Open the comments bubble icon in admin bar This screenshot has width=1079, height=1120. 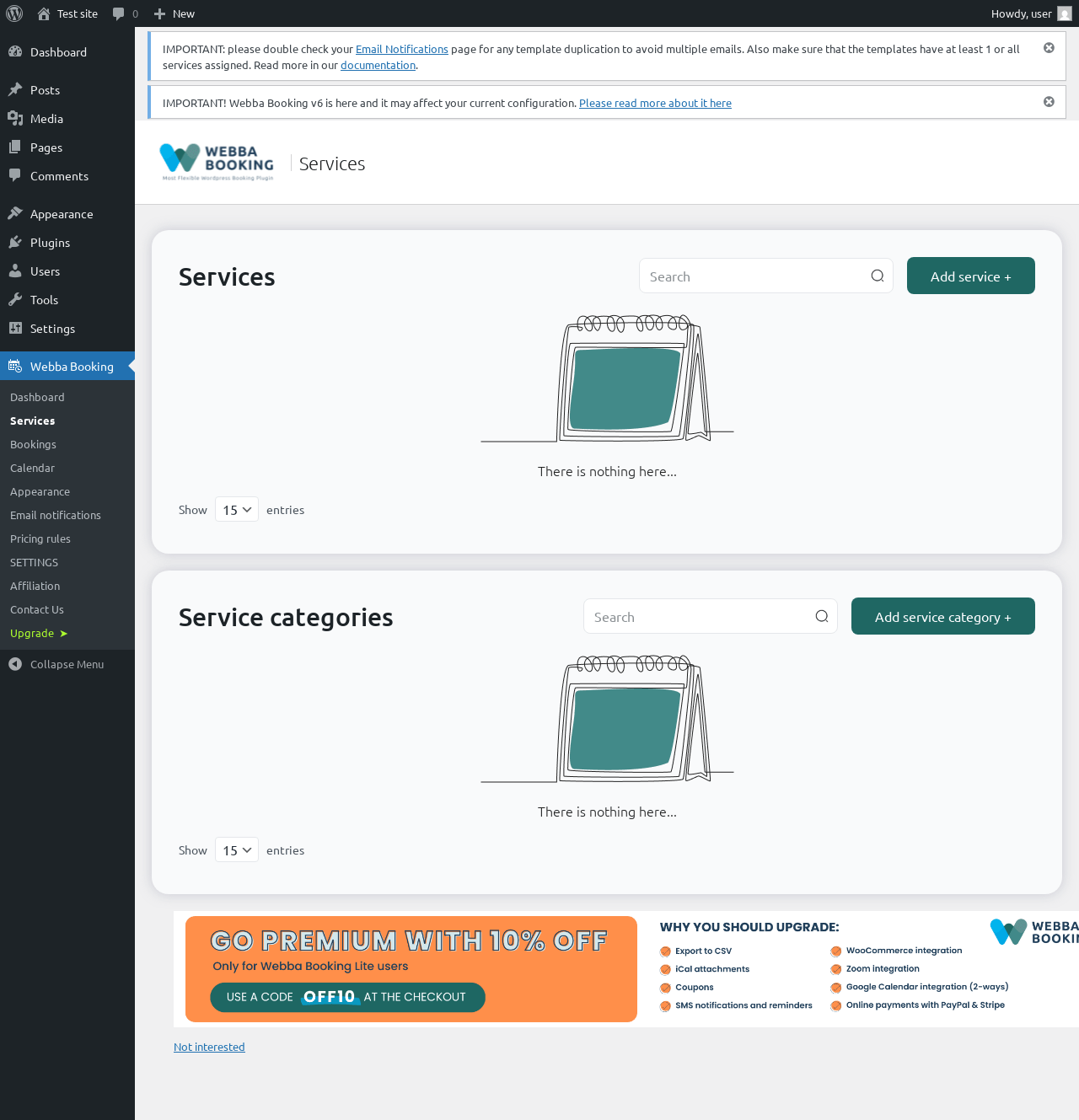coord(118,13)
